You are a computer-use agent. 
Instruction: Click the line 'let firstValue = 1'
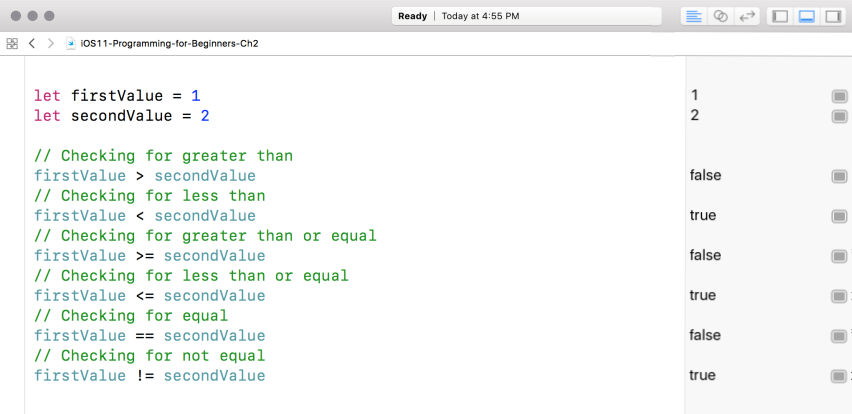(117, 96)
